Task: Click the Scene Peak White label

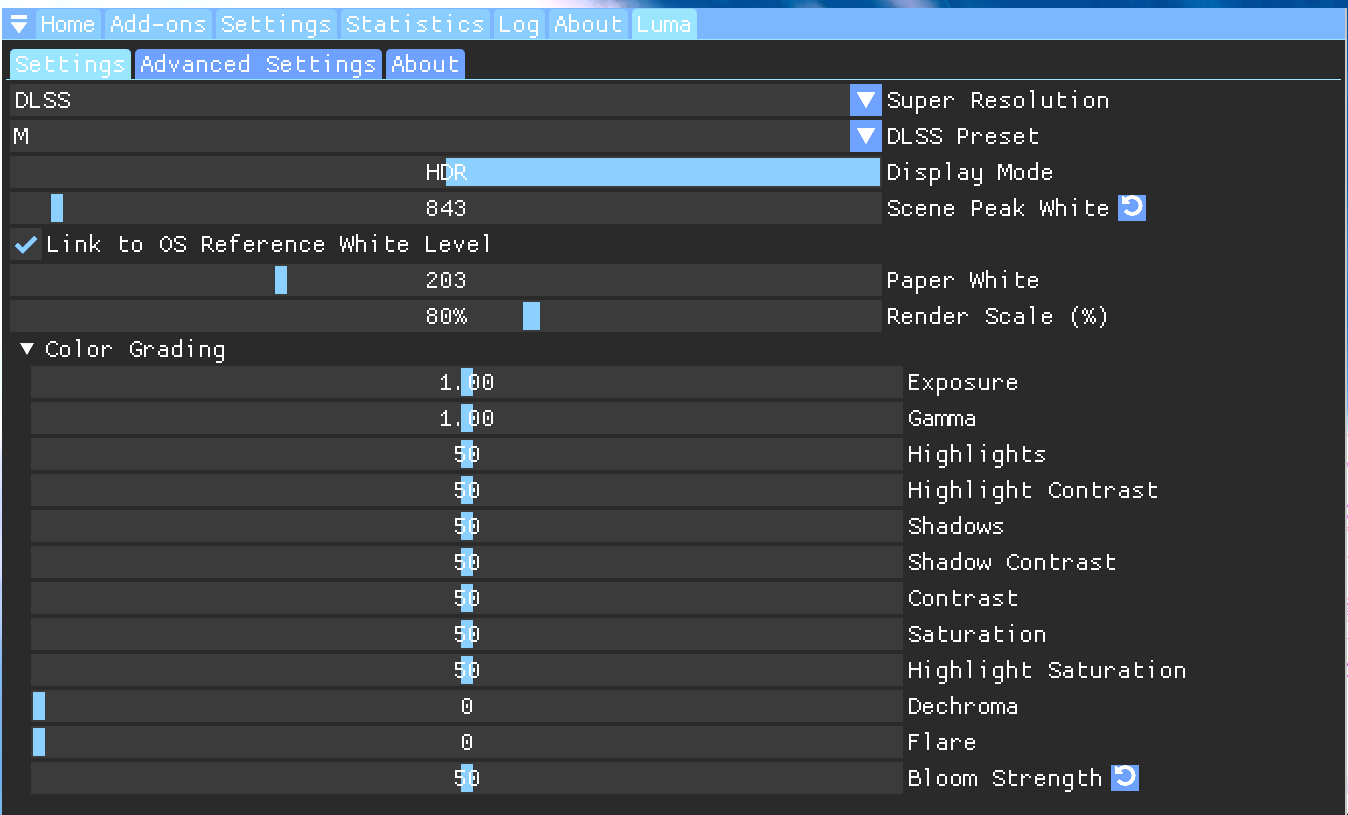Action: pos(998,208)
